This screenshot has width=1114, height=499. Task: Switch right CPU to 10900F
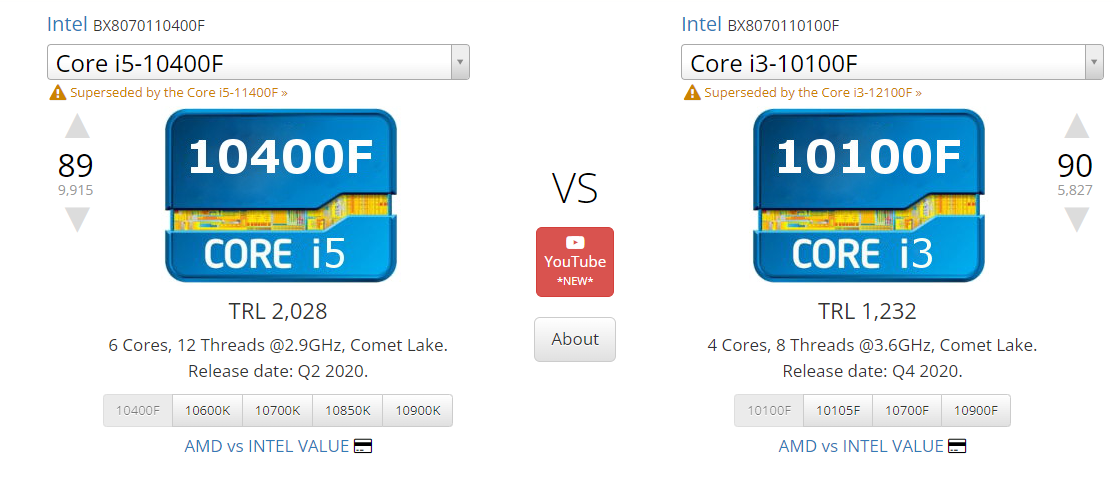[976, 410]
